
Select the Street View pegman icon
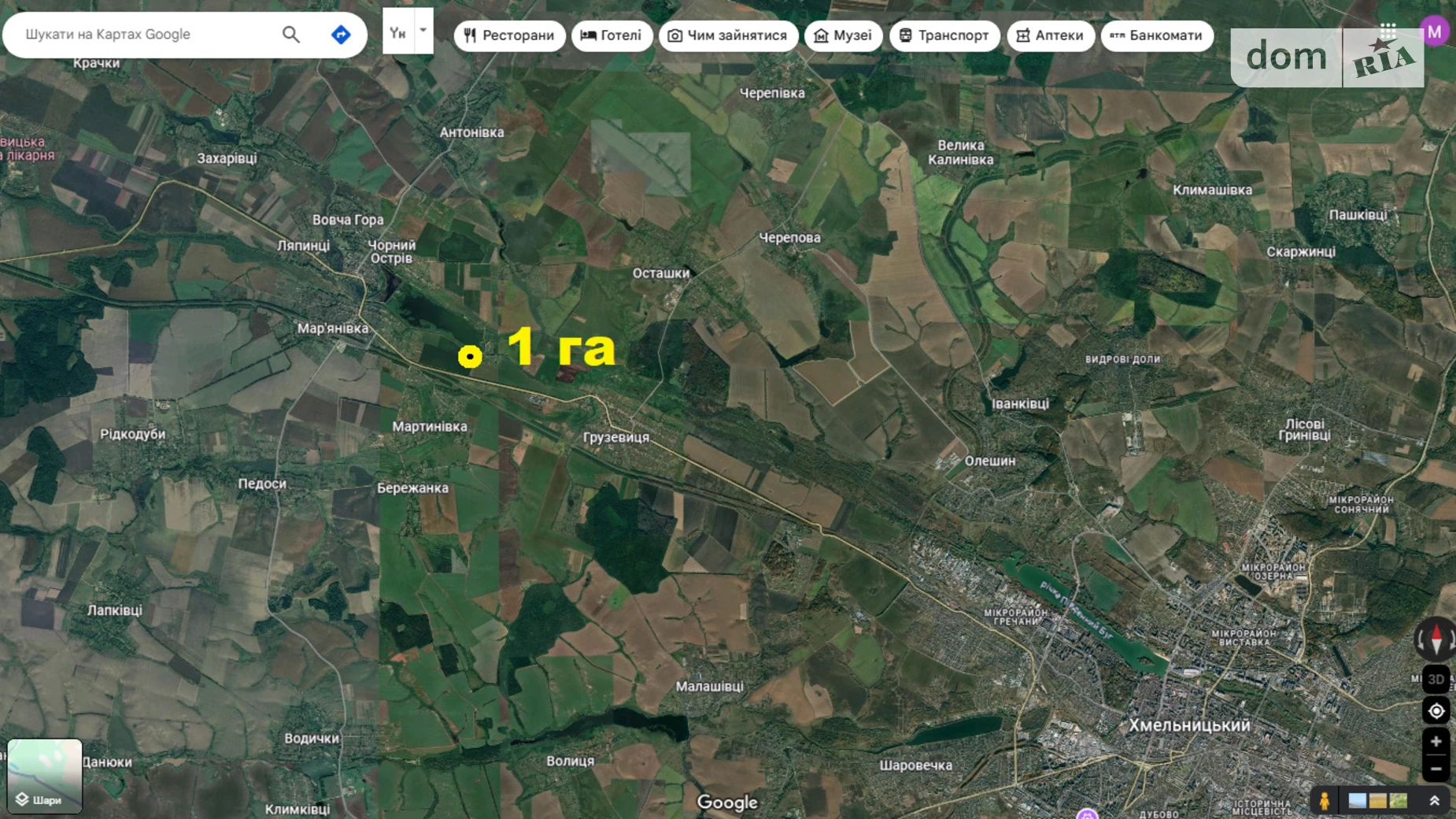tap(1325, 801)
